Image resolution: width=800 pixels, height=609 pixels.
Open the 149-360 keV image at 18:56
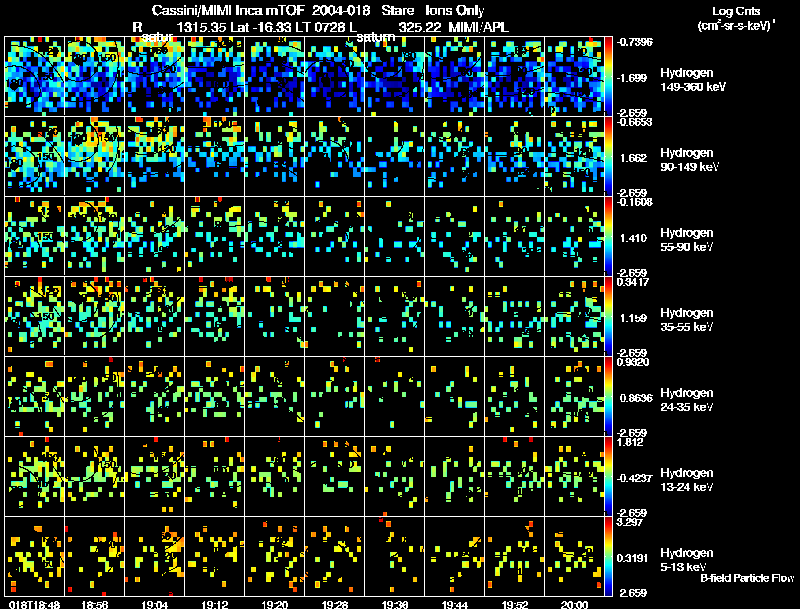pos(94,76)
